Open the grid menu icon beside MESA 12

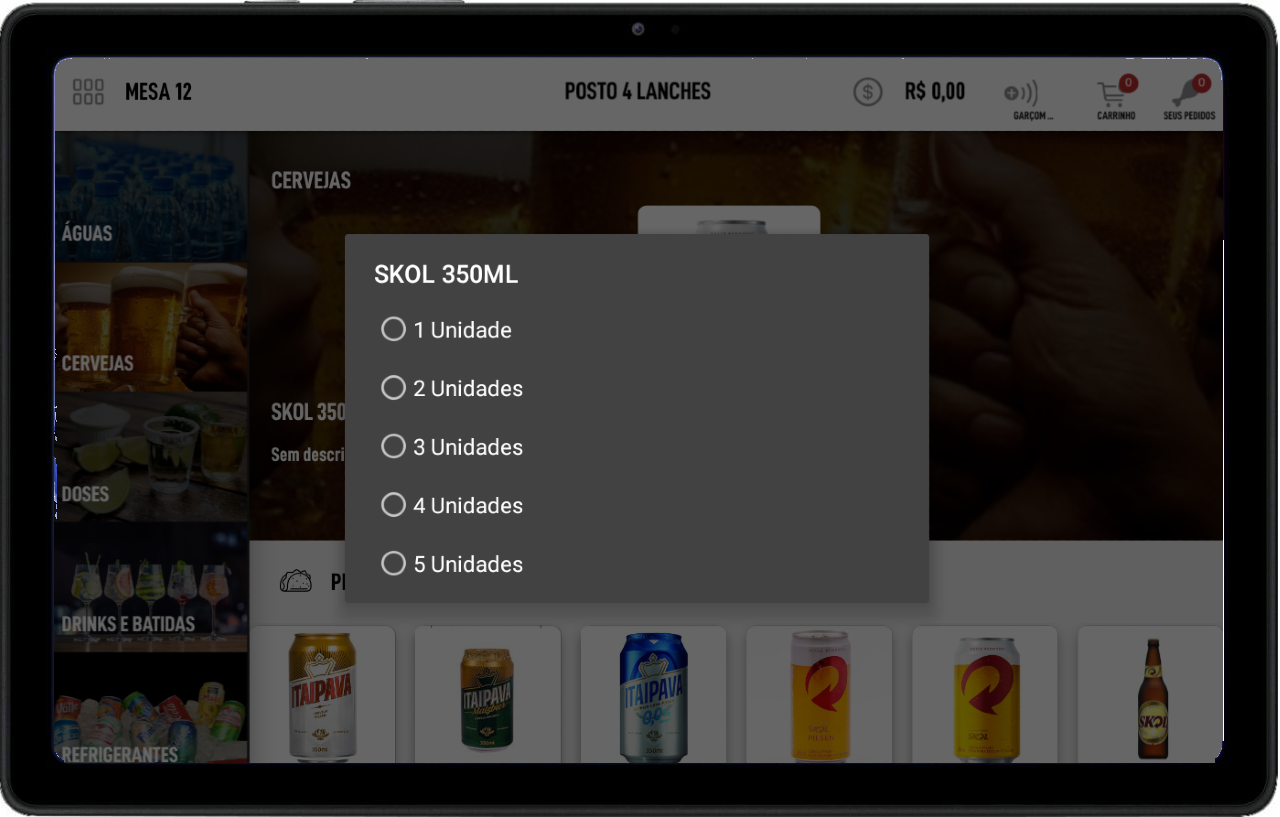coord(88,92)
